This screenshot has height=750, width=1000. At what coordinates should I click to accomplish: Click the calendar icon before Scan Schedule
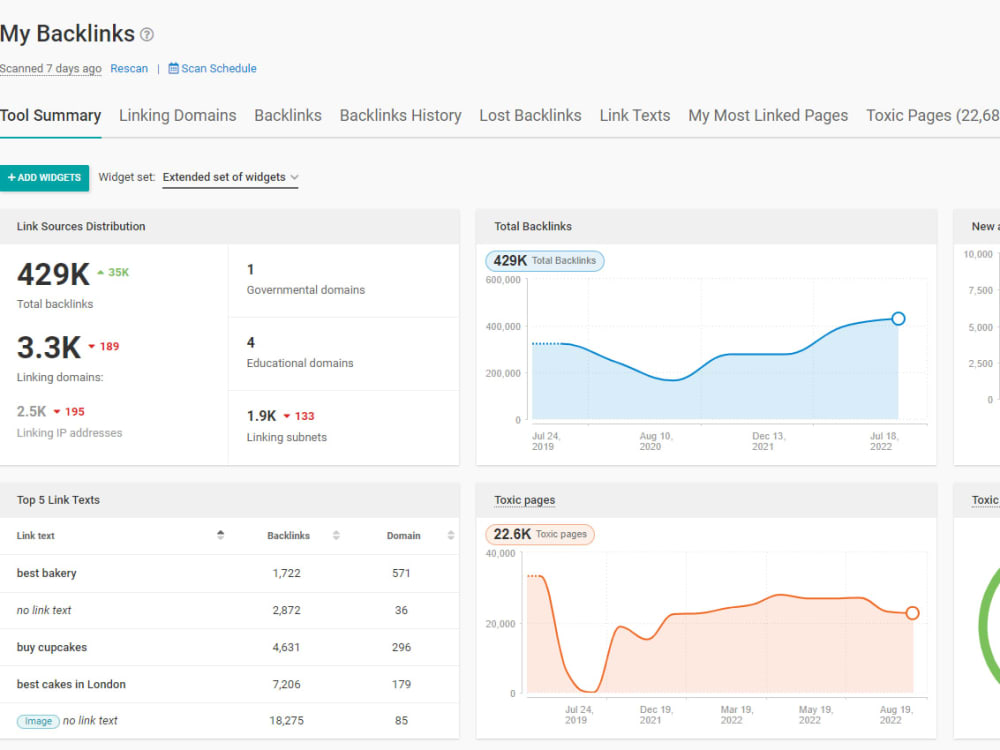[x=173, y=68]
